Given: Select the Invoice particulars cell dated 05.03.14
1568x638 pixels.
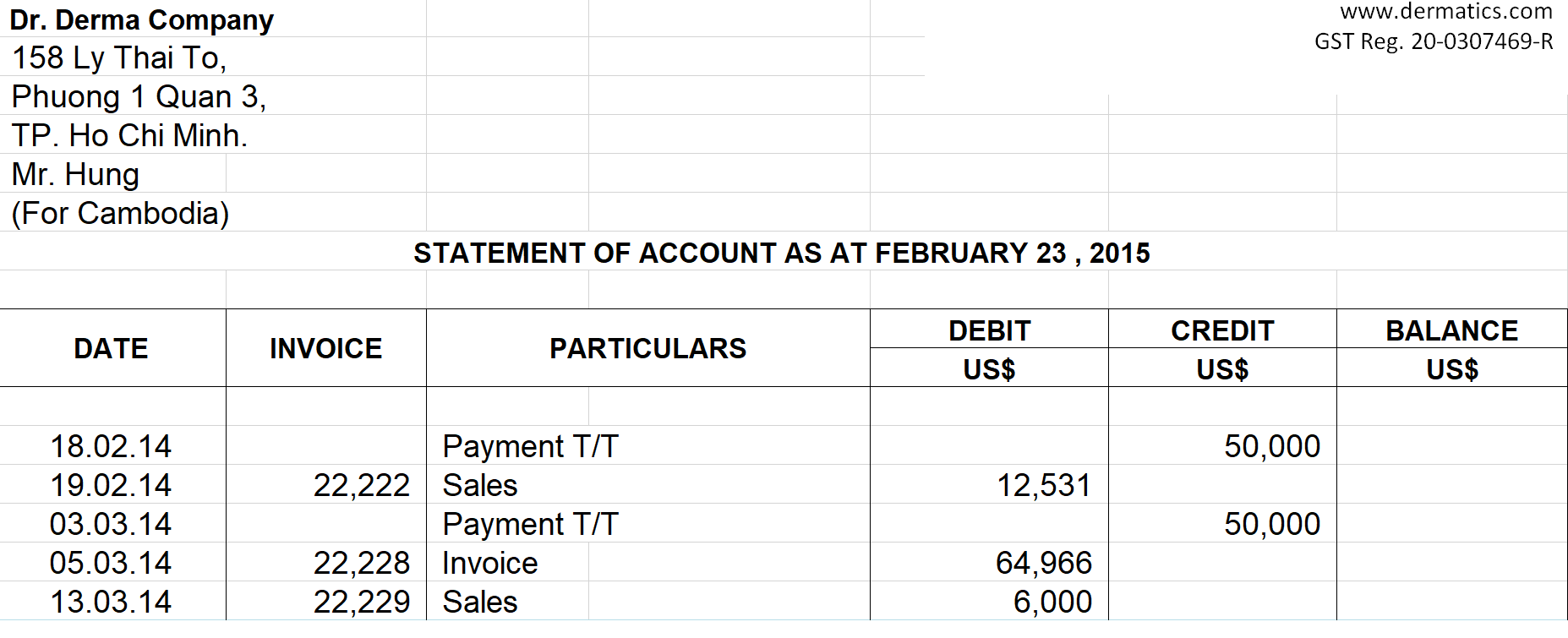Looking at the screenshot, I should pyautogui.click(x=490, y=563).
